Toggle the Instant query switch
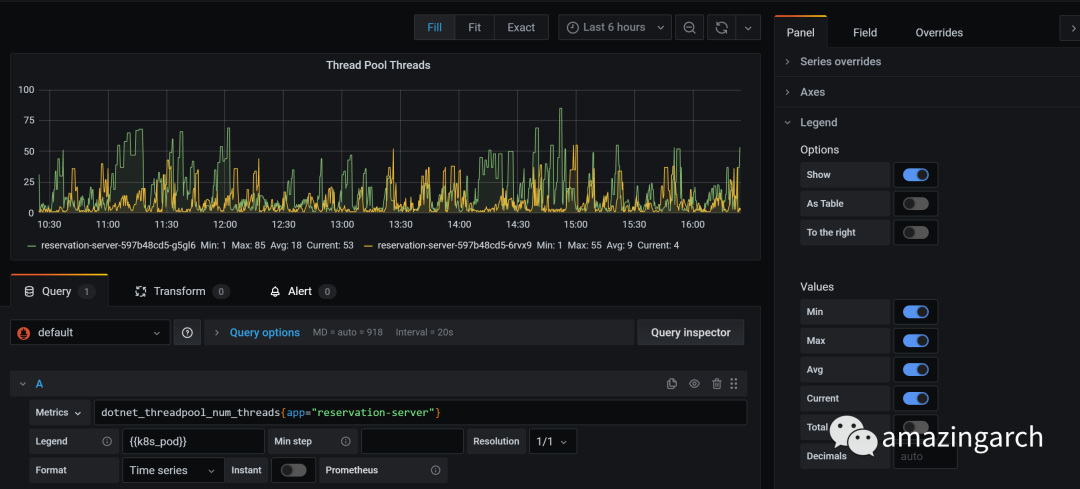The image size is (1080, 489). point(293,470)
